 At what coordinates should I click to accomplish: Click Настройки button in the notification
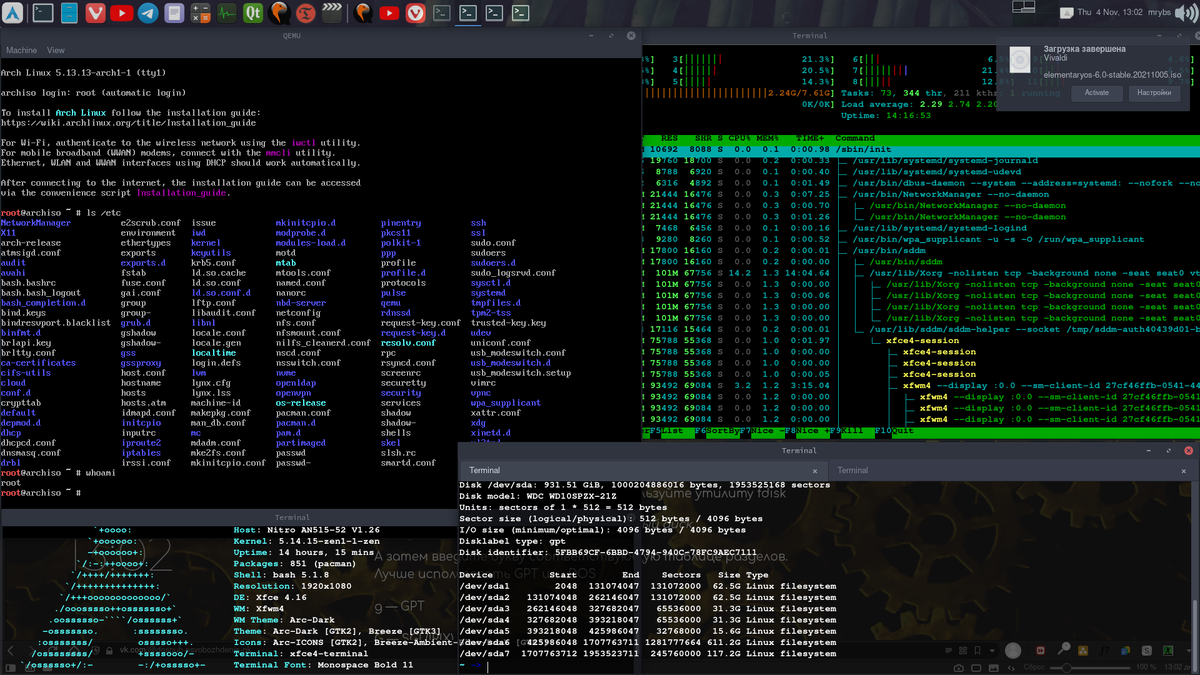pos(1154,93)
